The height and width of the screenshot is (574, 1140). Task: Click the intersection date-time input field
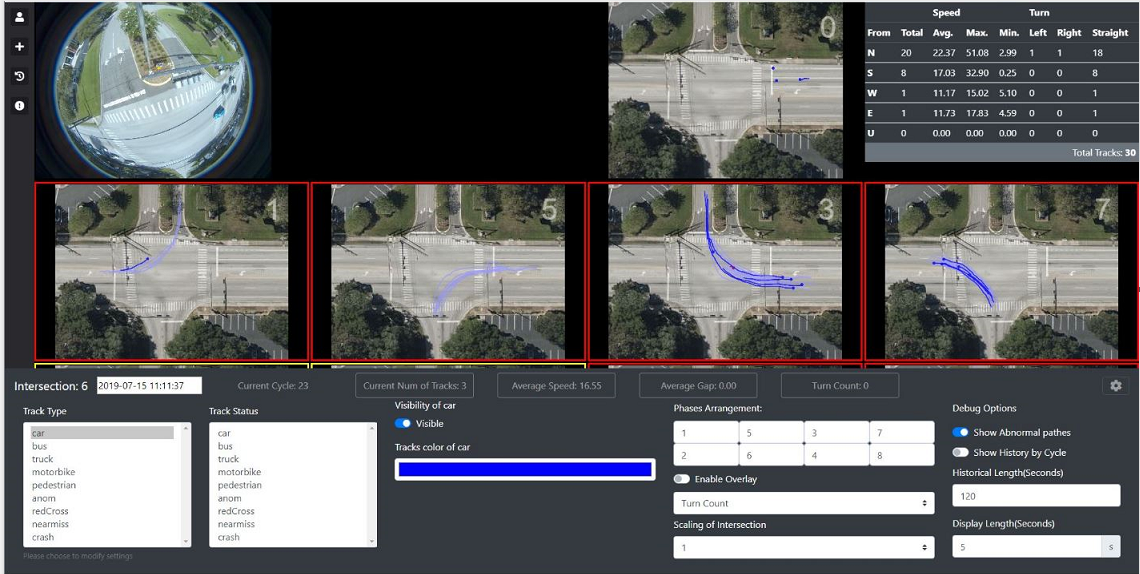pos(149,386)
